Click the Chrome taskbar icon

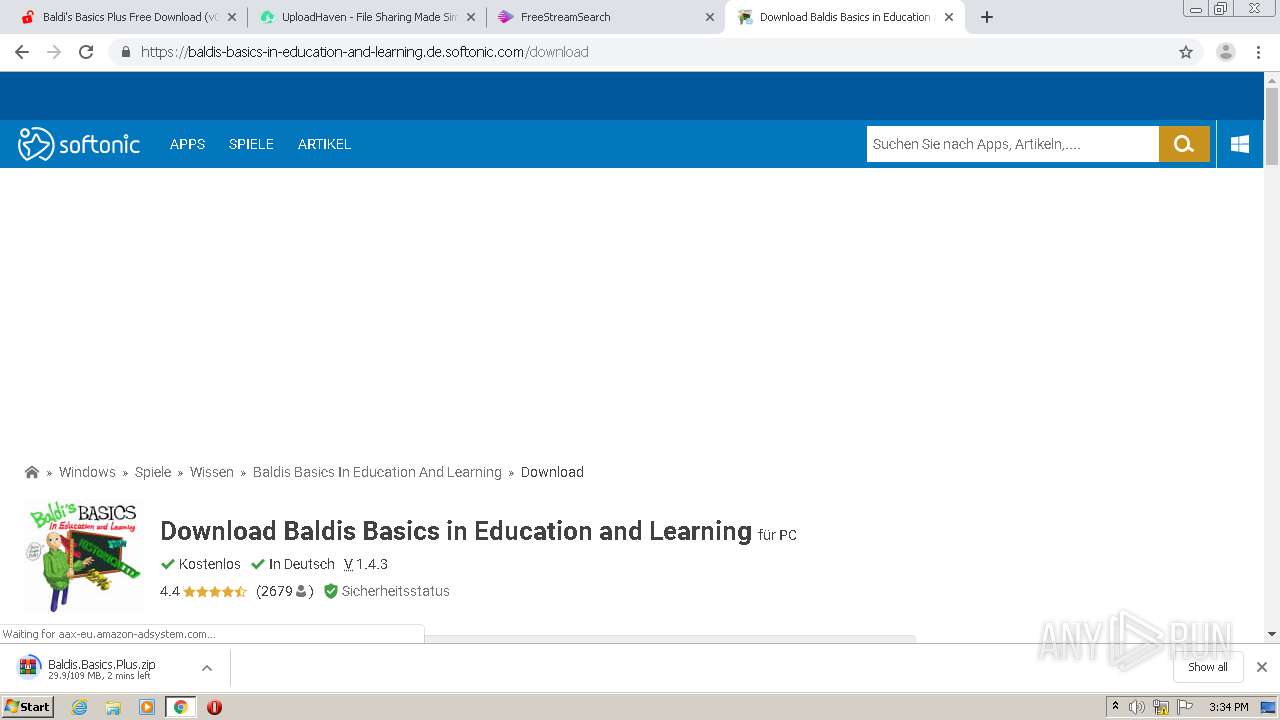click(180, 707)
